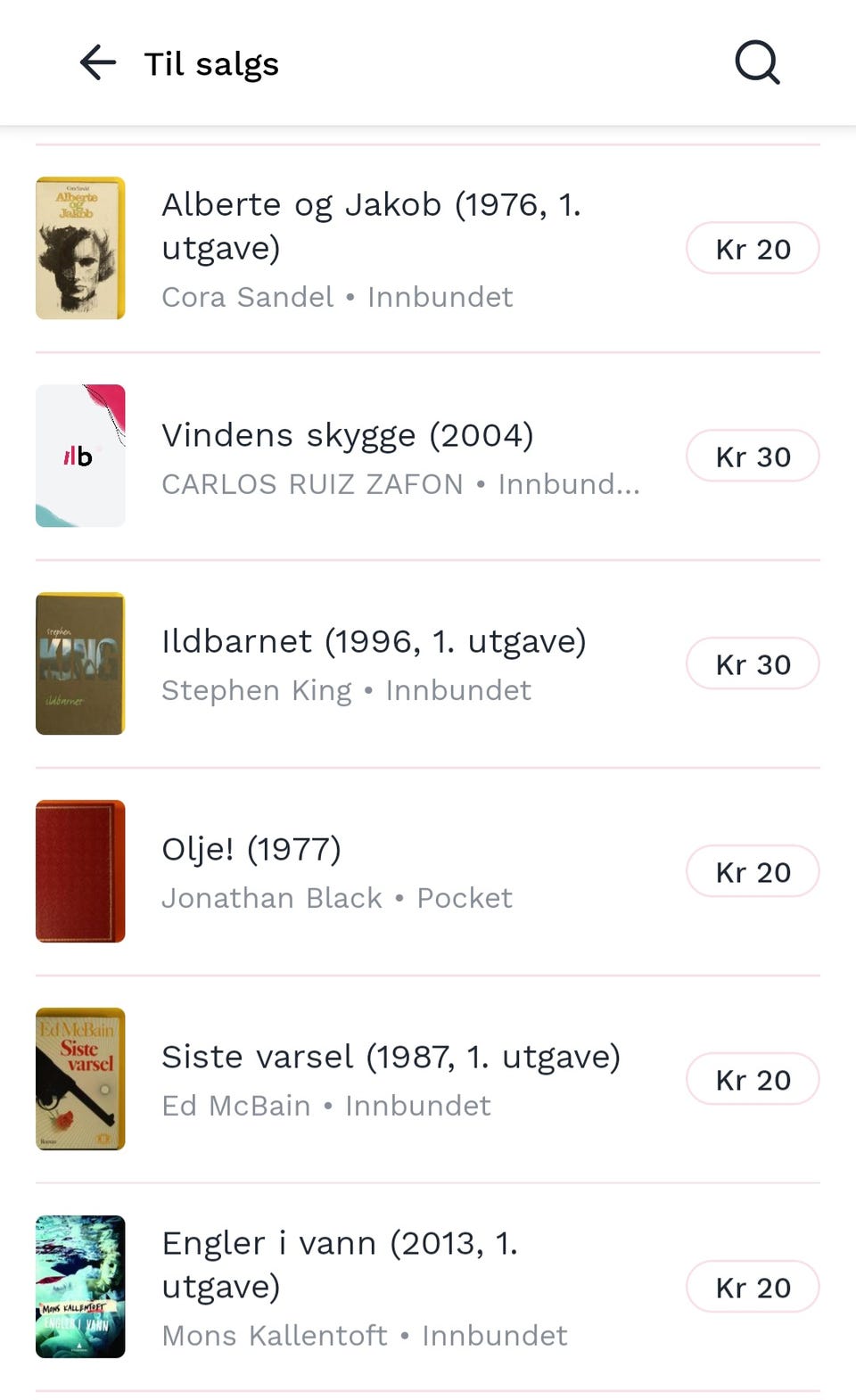856x1400 pixels.
Task: Open Ildbarnet (1996, 1. utgave) listing
Action: (x=374, y=642)
